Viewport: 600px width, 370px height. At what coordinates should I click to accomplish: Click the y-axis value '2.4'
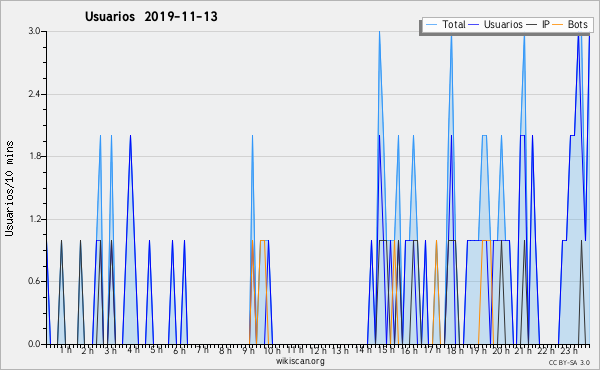click(34, 94)
